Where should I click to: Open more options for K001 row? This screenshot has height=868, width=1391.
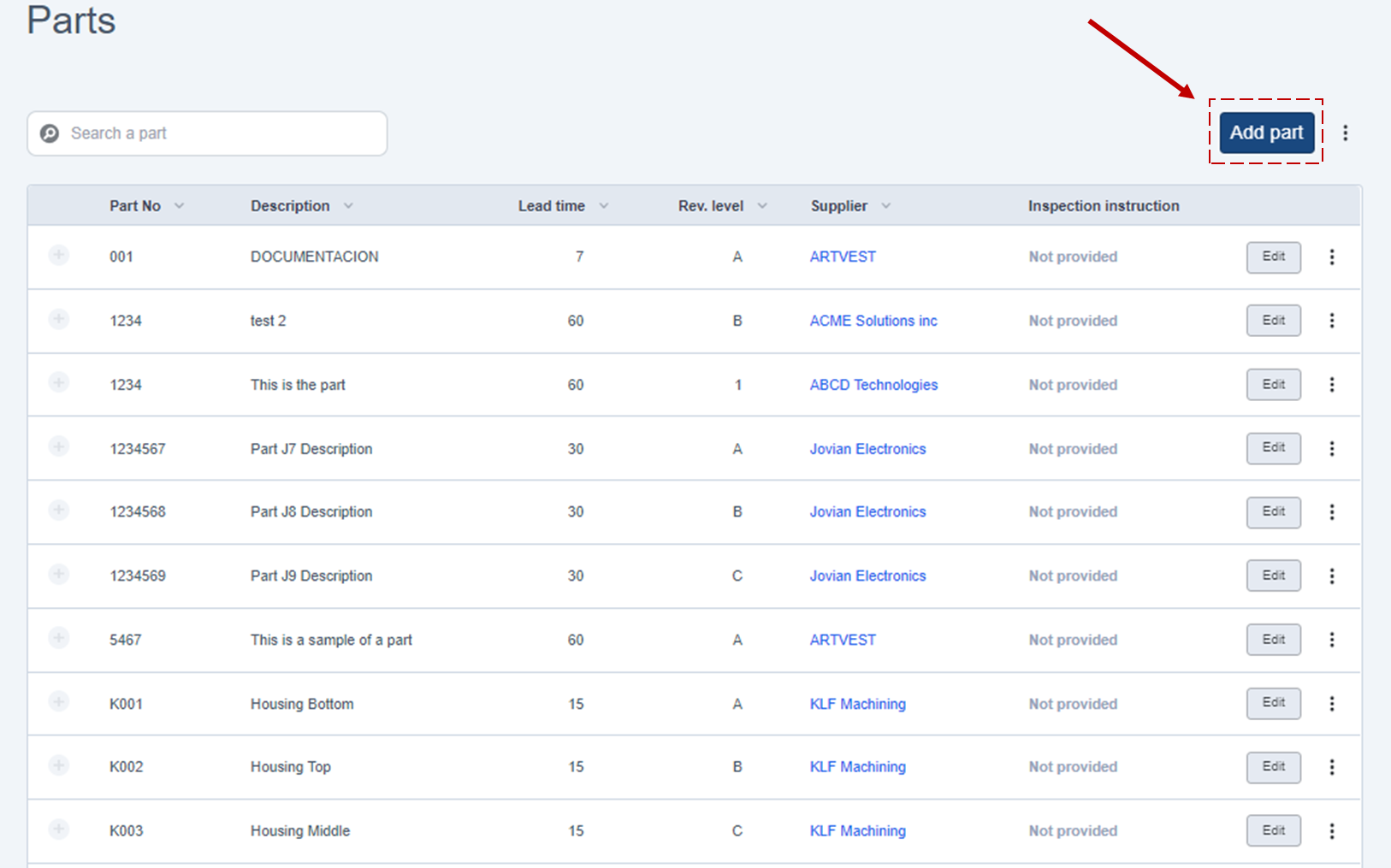[x=1332, y=704]
